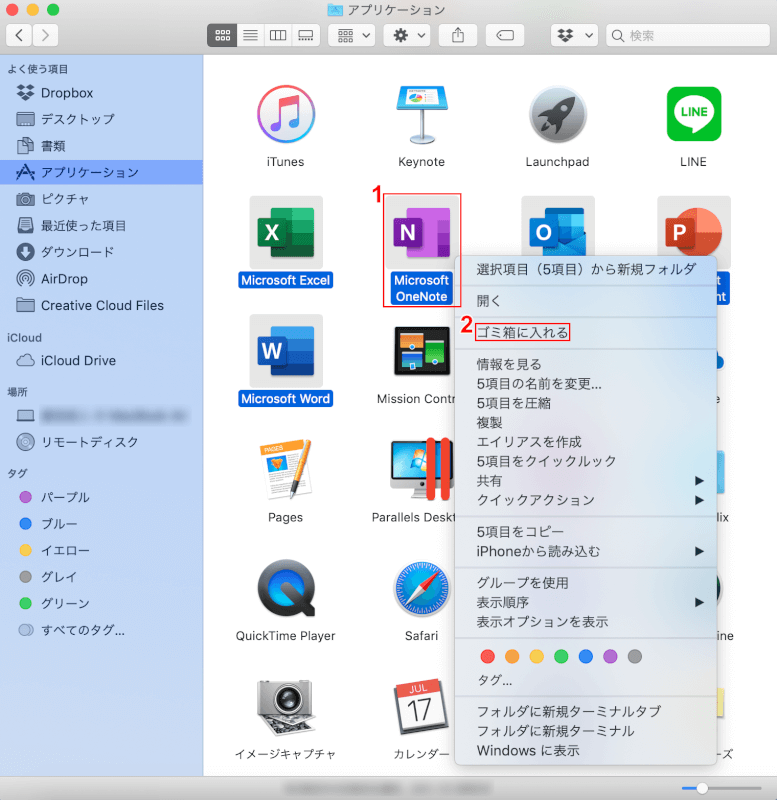Select the Keynote app icon
777x800 pixels.
click(422, 114)
